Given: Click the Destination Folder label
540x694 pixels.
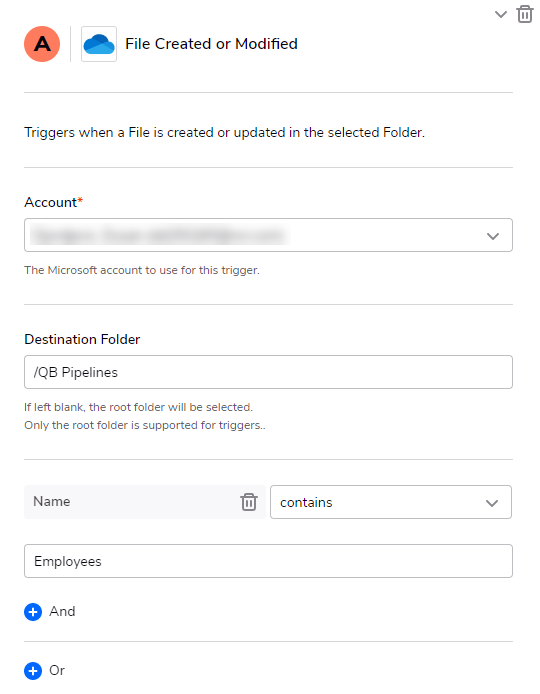Looking at the screenshot, I should pos(82,339).
